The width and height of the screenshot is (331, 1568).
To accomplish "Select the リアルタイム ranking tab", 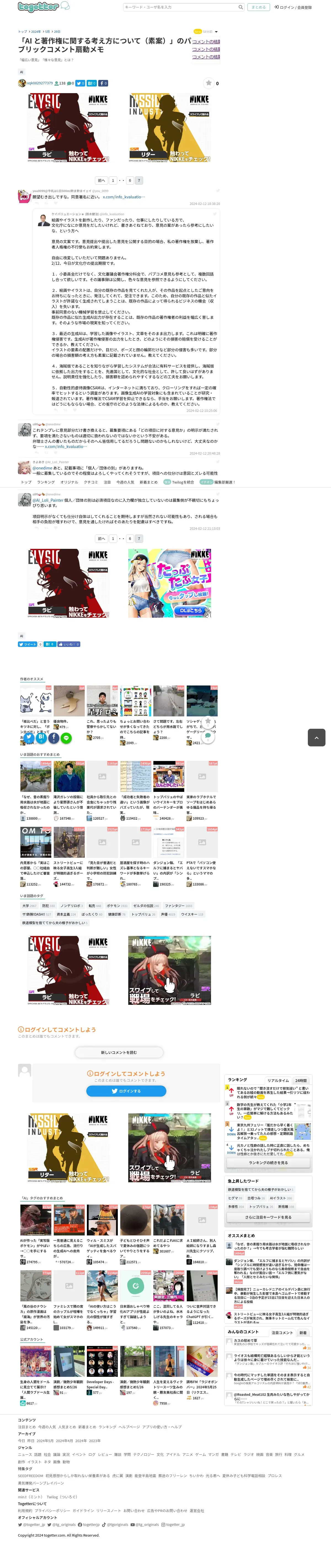I will point(278,1080).
